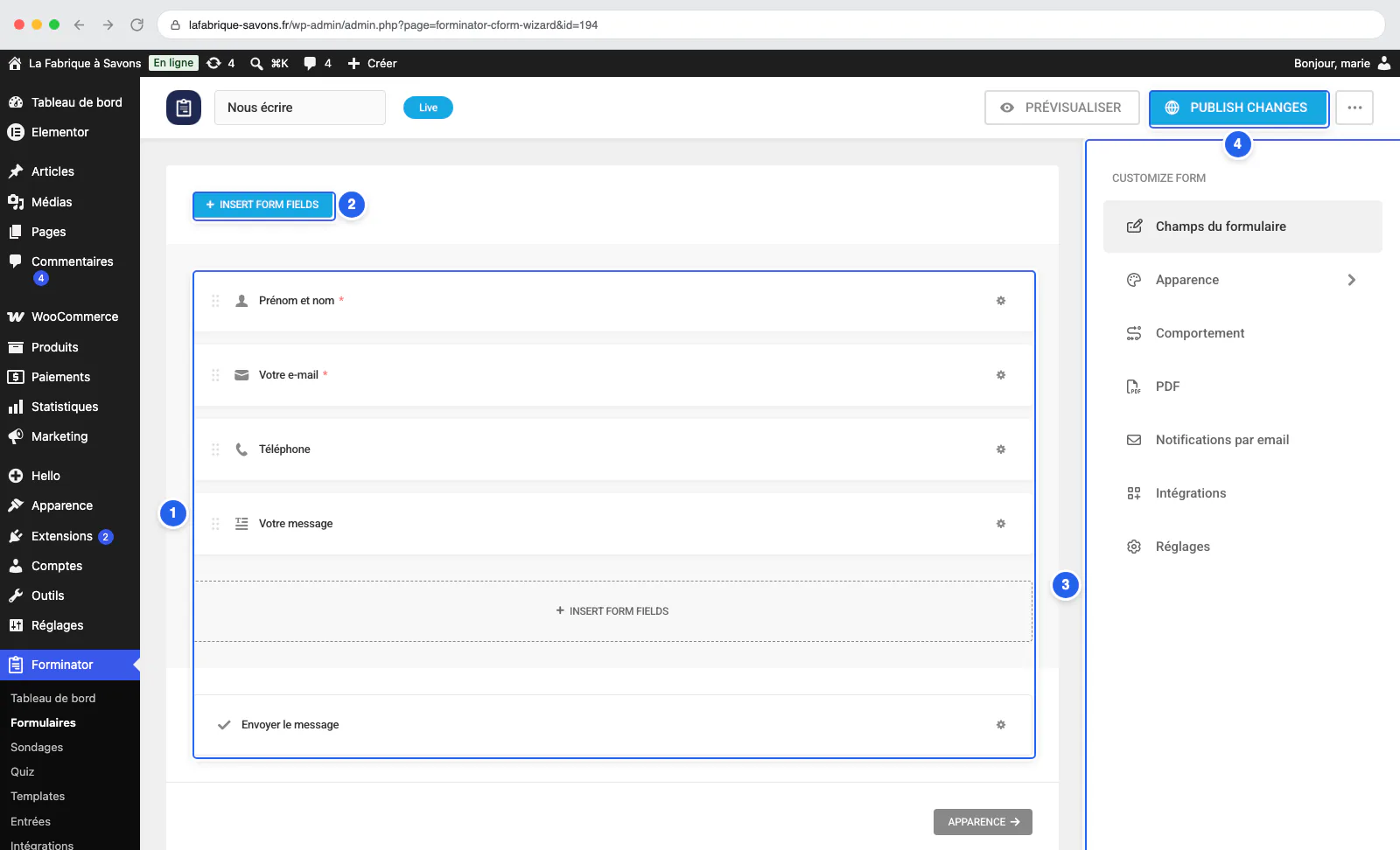1400x850 pixels.
Task: Open comments bubble in admin bar
Action: coord(310,63)
